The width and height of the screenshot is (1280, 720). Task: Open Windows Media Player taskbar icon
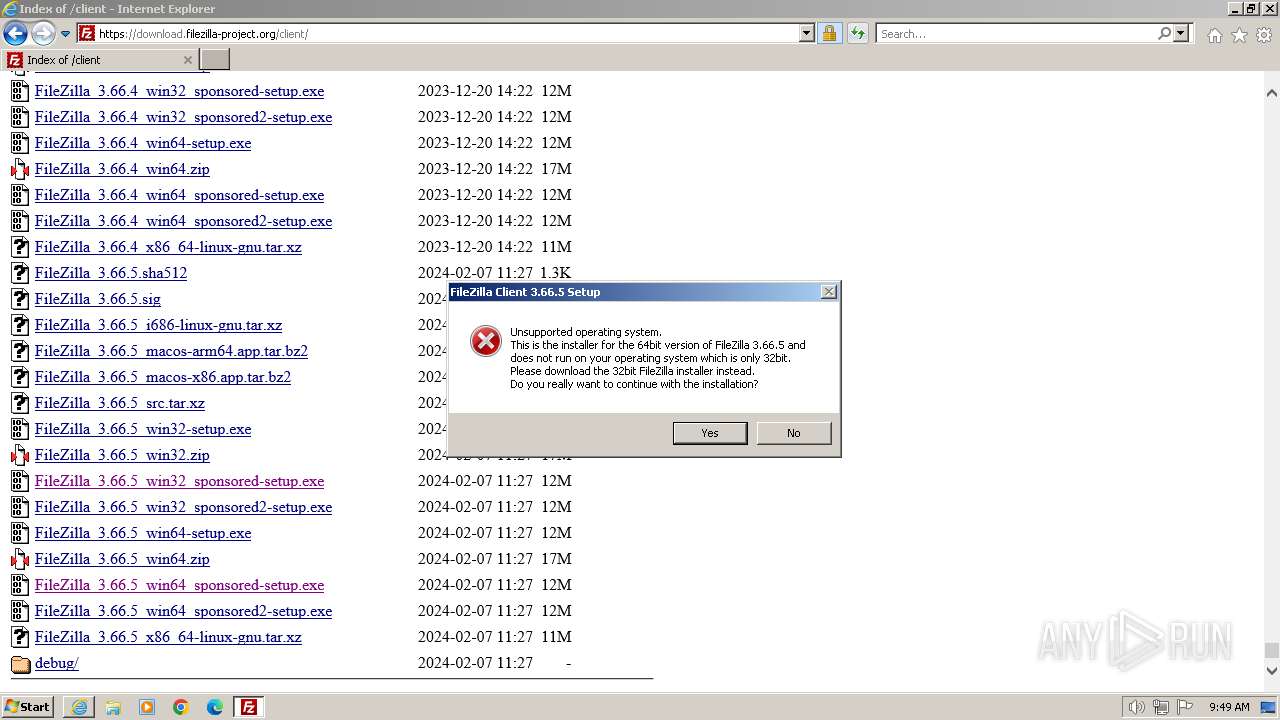coord(147,707)
